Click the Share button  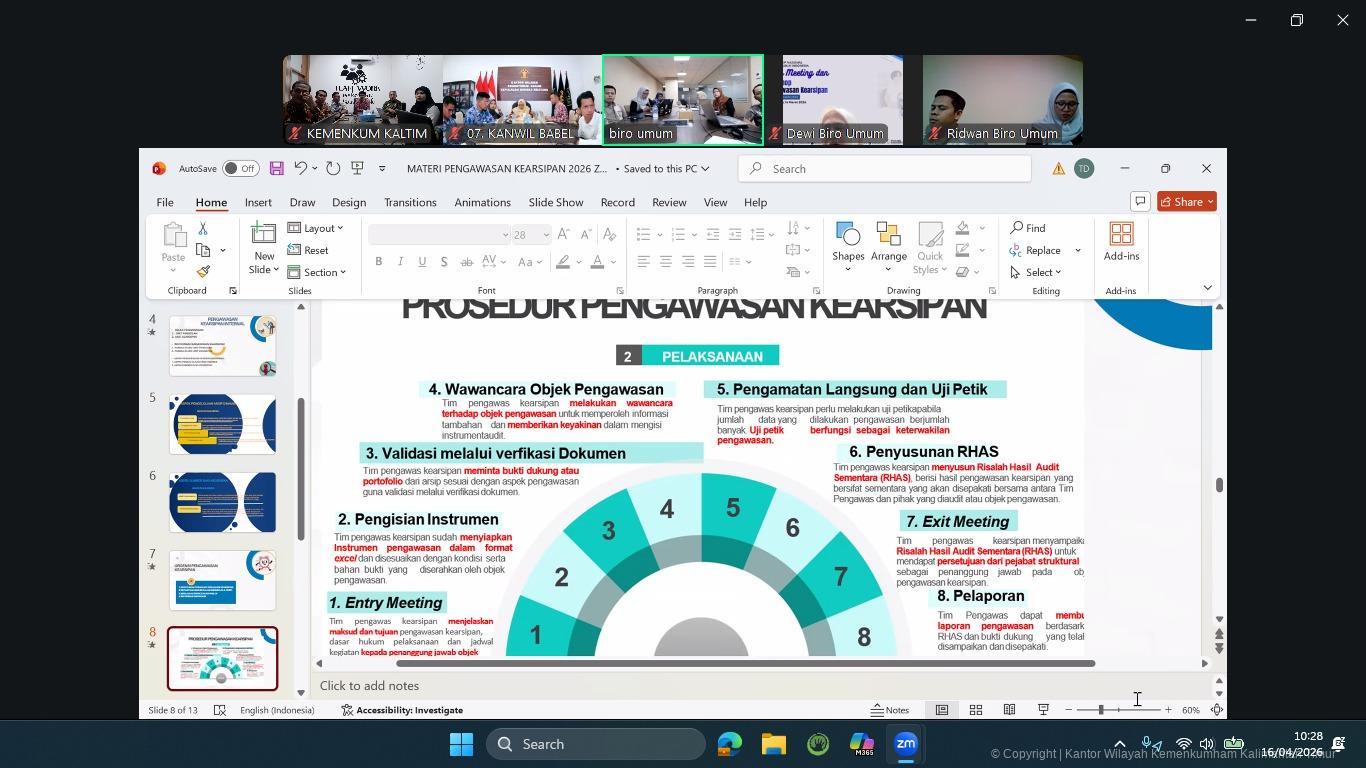(1186, 202)
